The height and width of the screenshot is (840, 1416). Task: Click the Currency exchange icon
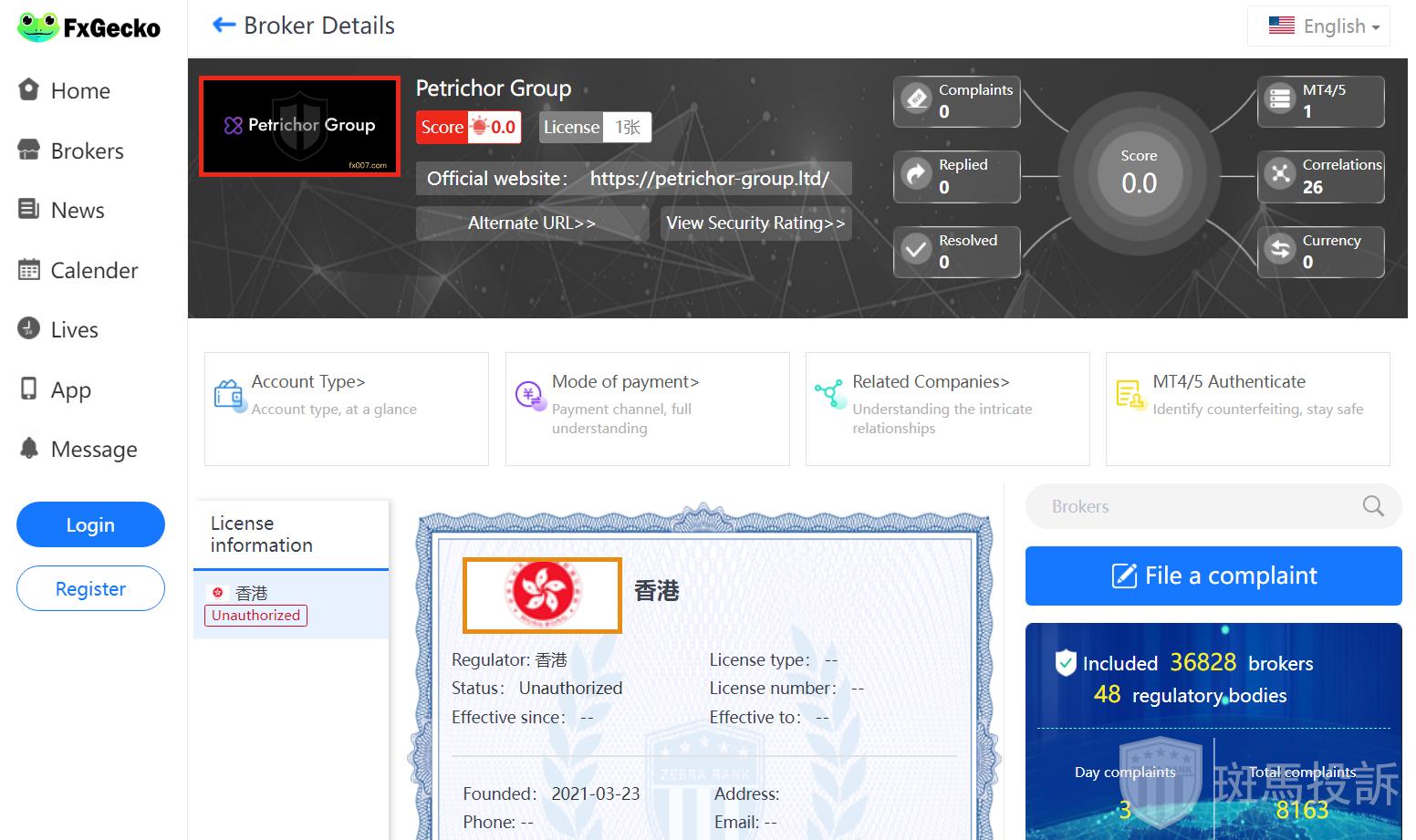click(x=1280, y=250)
